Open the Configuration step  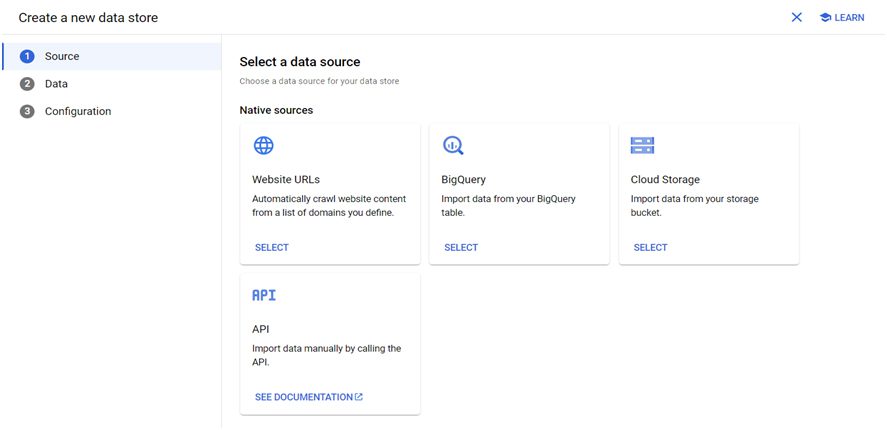click(x=78, y=111)
